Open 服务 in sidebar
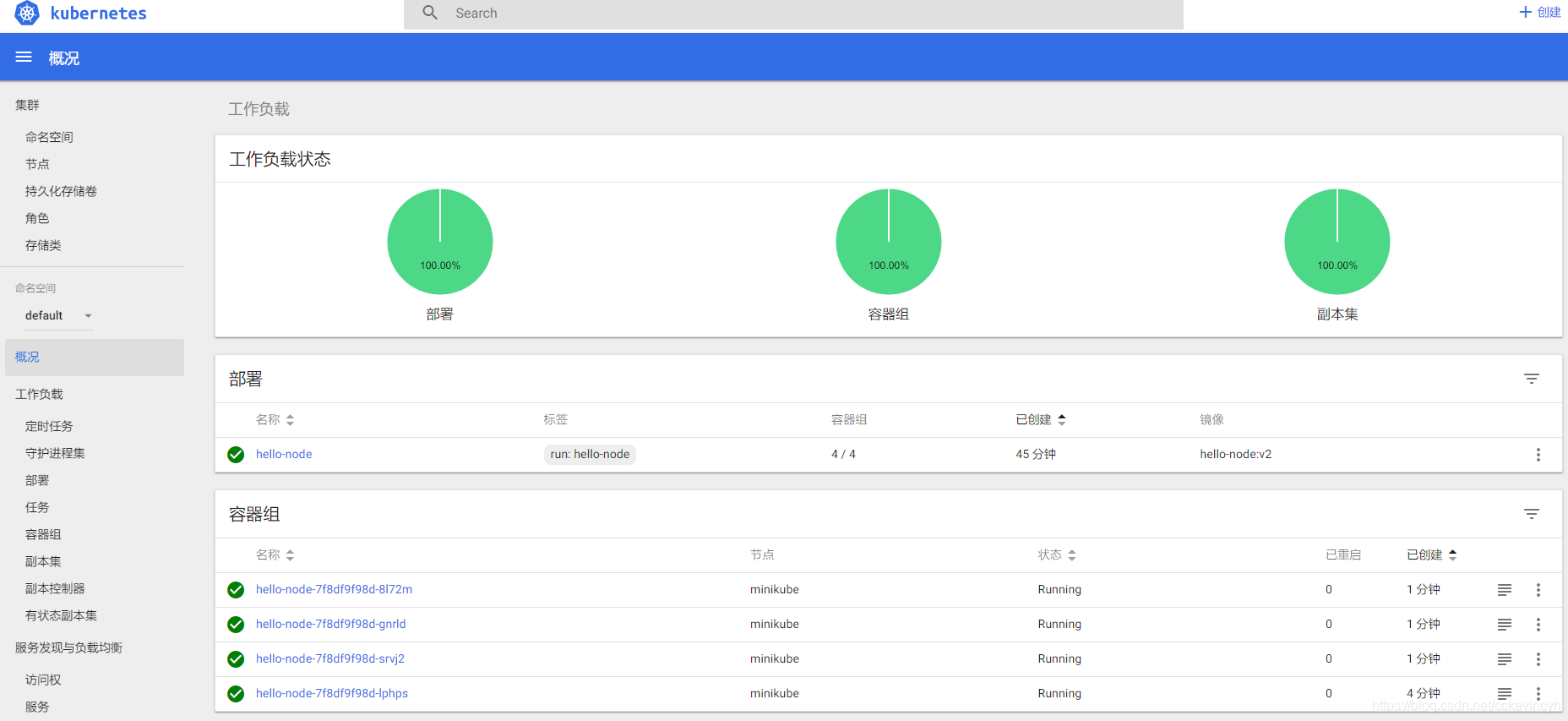This screenshot has width=1568, height=721. 37,707
